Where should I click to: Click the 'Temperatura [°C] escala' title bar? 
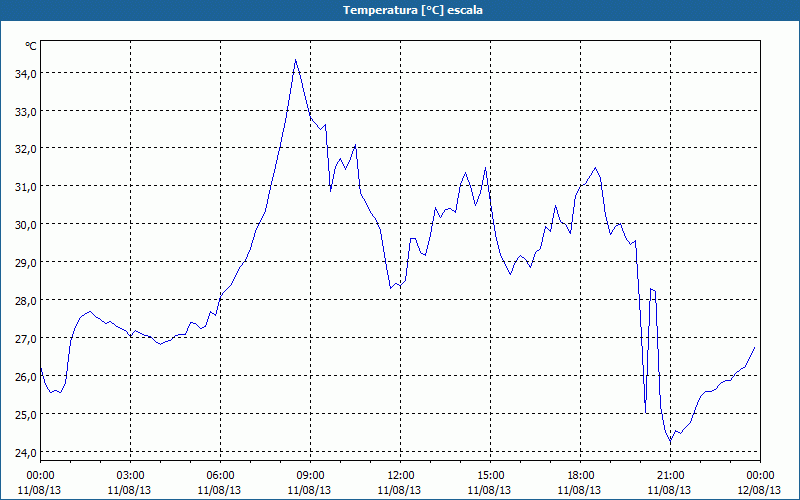pyautogui.click(x=400, y=10)
